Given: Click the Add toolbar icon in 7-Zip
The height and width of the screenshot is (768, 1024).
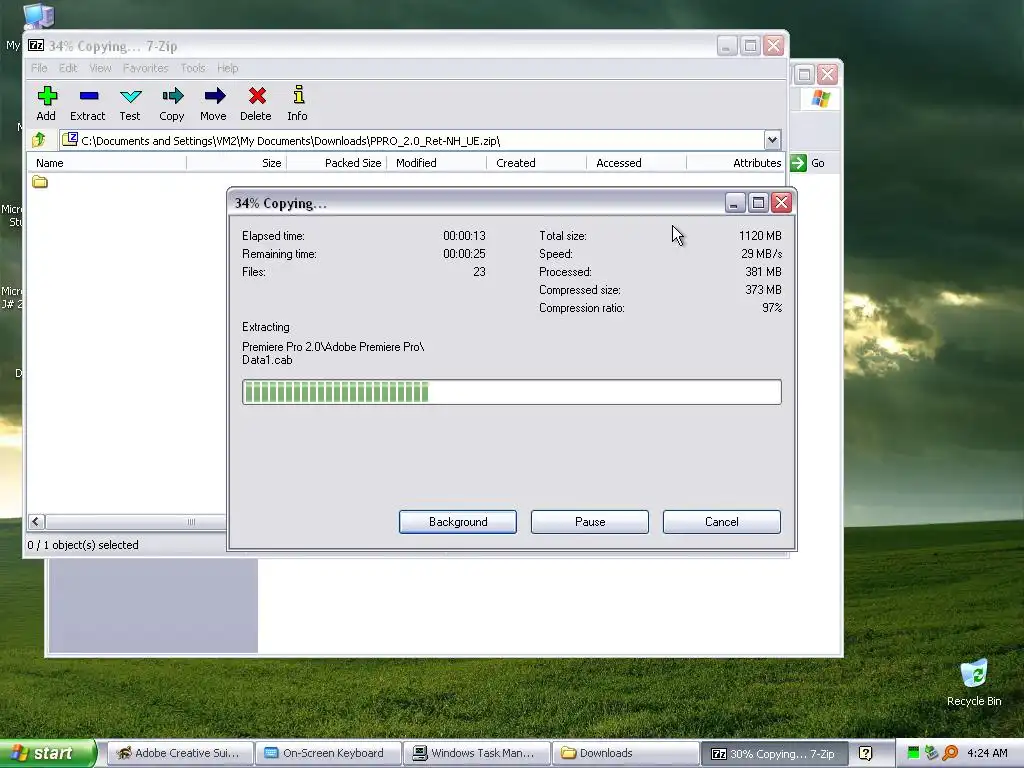Looking at the screenshot, I should tap(46, 96).
